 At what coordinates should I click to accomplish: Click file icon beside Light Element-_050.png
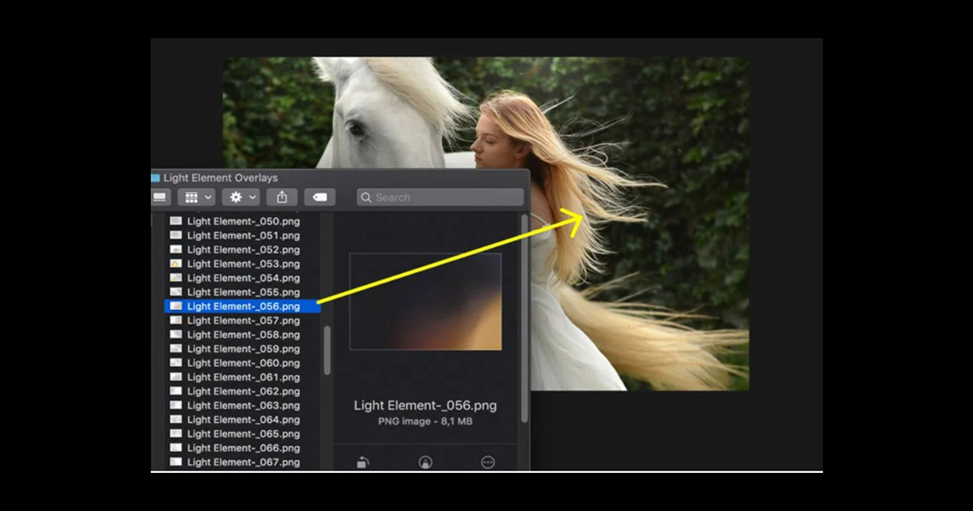click(x=176, y=221)
